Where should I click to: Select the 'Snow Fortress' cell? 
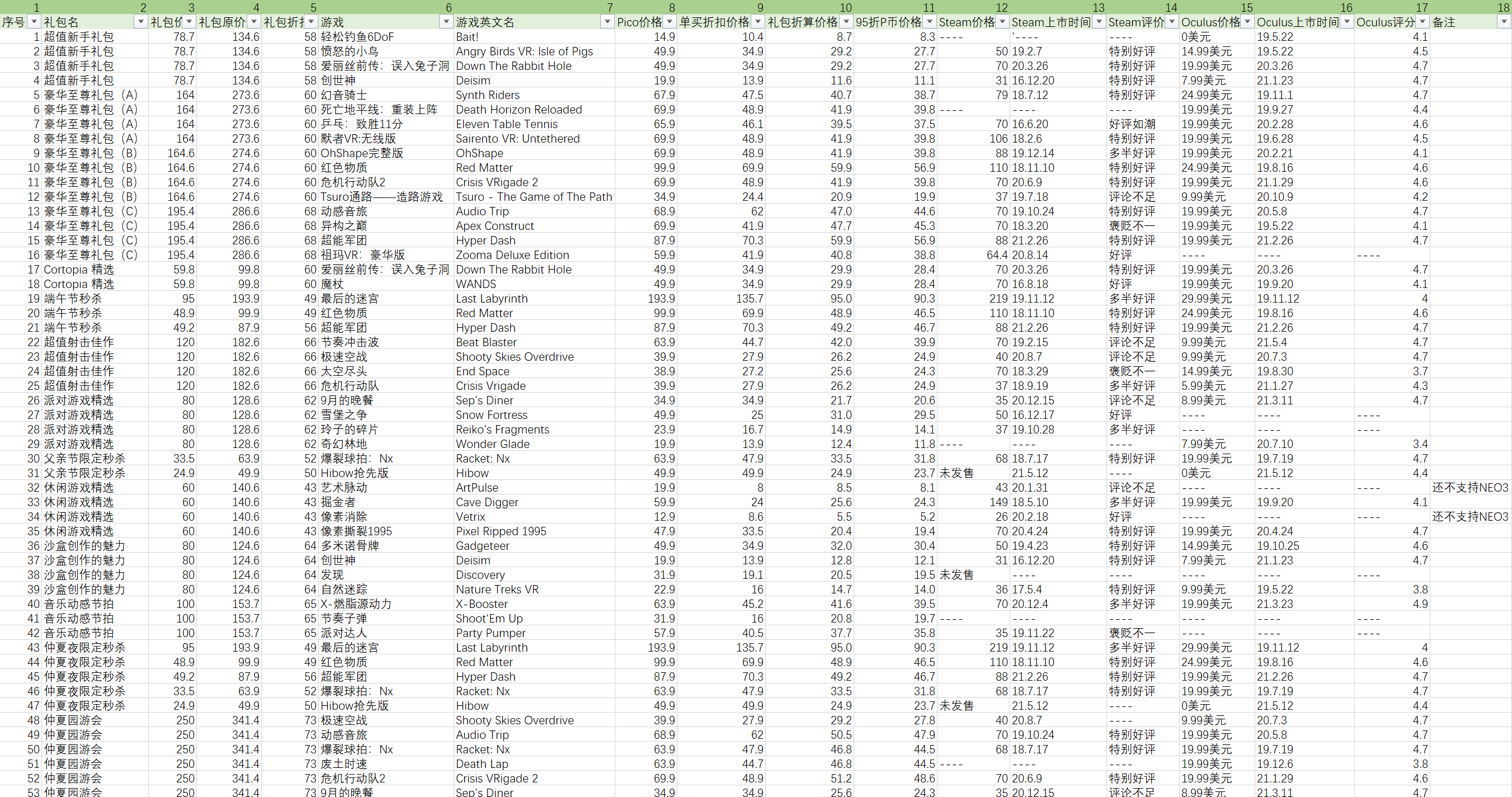tap(534, 415)
